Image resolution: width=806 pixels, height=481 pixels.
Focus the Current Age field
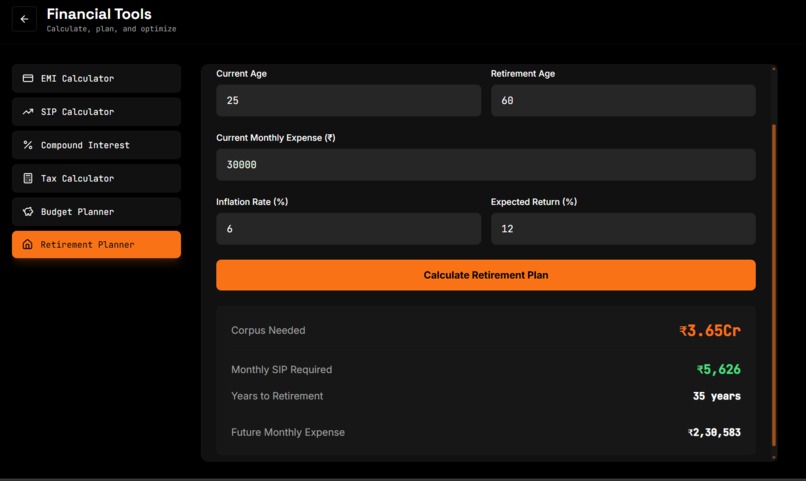point(349,100)
